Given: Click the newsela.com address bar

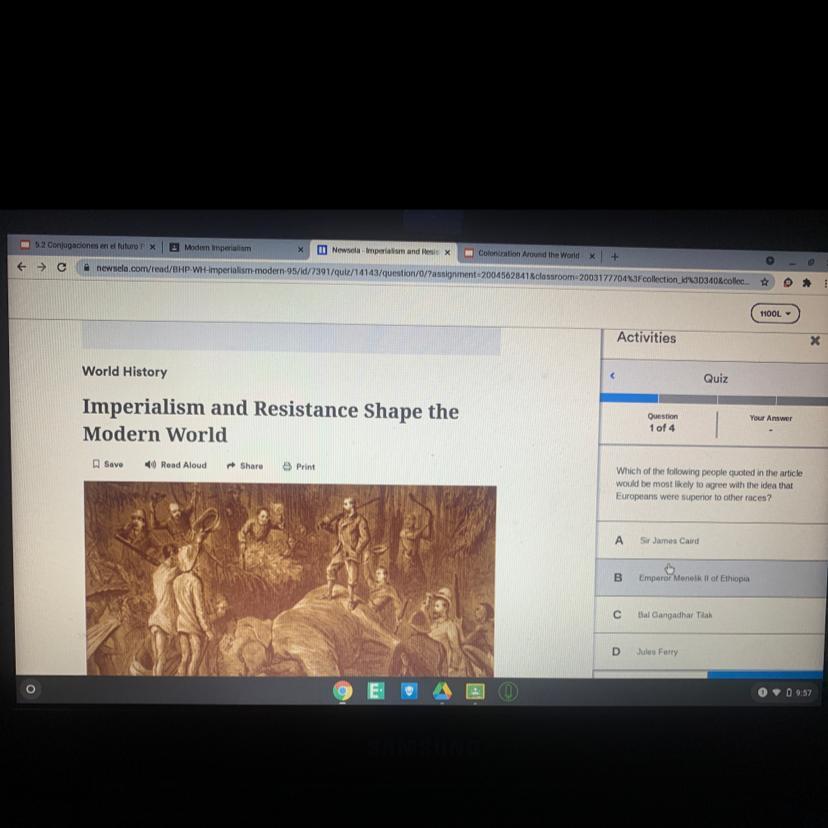Looking at the screenshot, I should pyautogui.click(x=422, y=275).
